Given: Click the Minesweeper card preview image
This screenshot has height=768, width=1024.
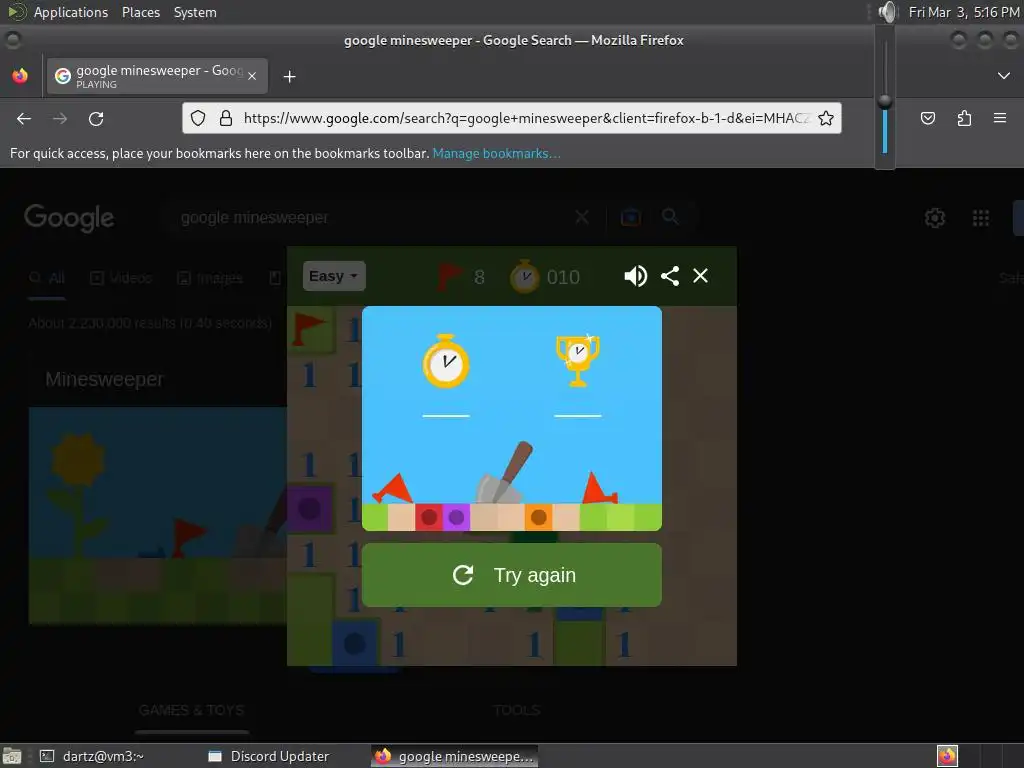Looking at the screenshot, I should (x=157, y=515).
